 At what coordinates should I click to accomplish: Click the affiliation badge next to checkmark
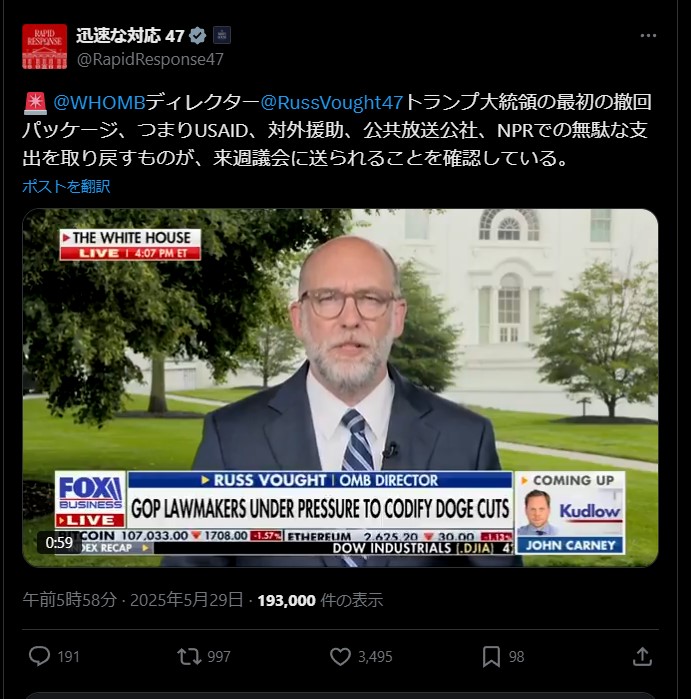(x=222, y=35)
